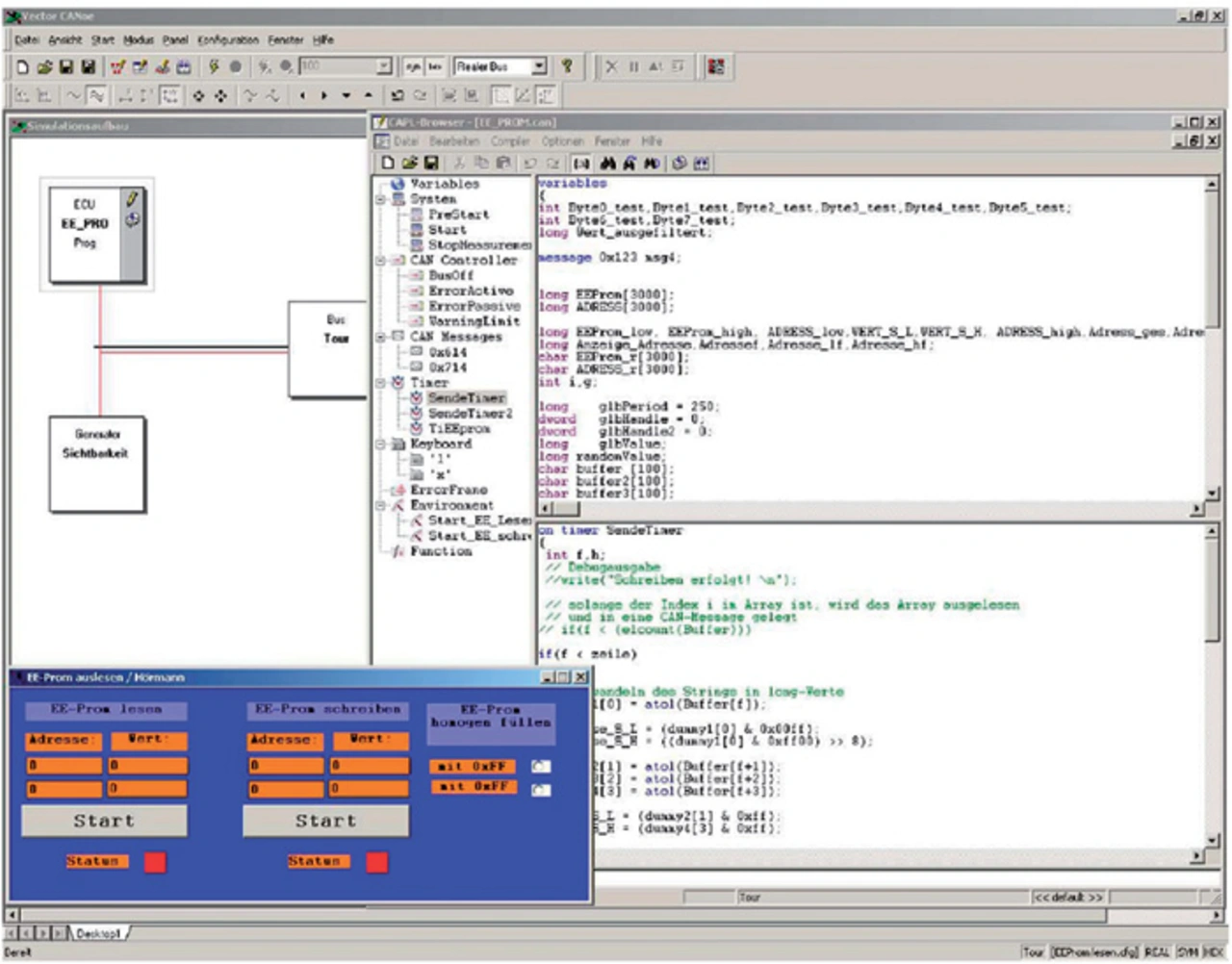Collapse the Timer tree node

381,383
